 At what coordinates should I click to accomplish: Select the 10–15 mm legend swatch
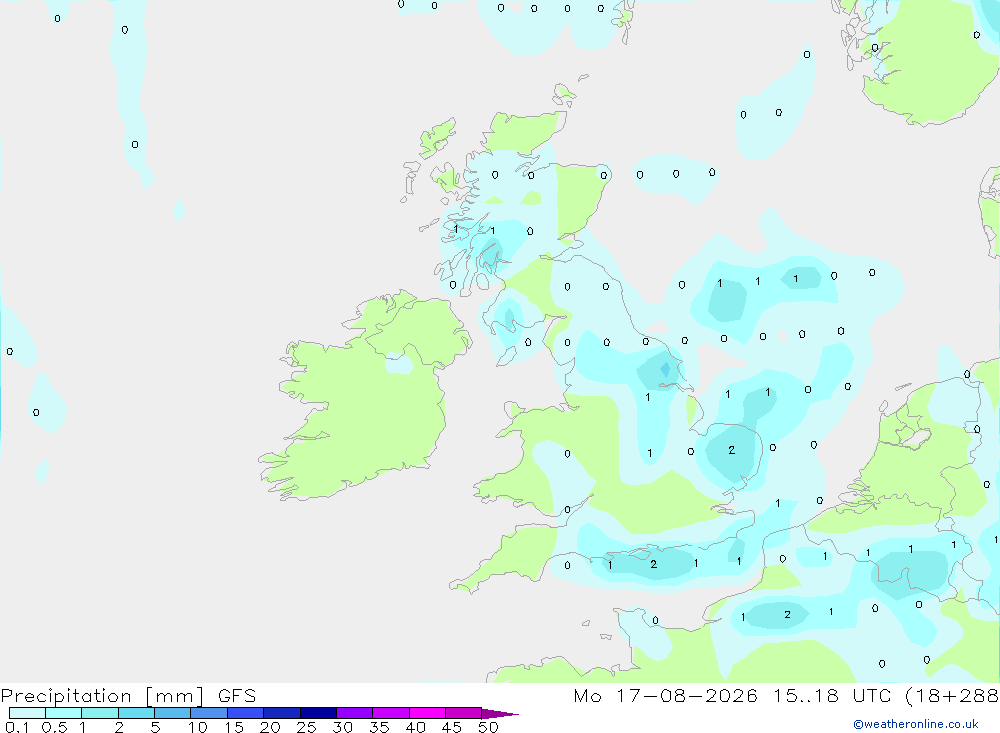tap(209, 713)
